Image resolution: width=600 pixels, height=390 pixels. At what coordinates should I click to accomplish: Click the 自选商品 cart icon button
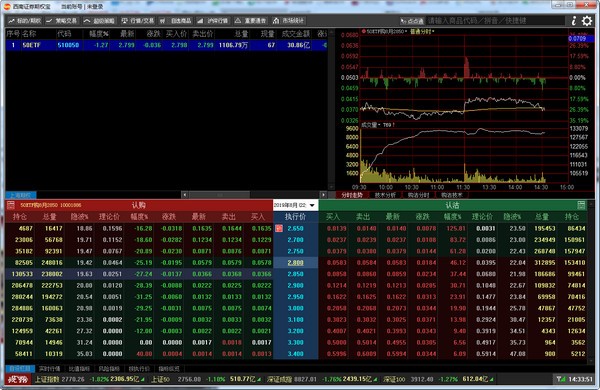tap(176, 21)
